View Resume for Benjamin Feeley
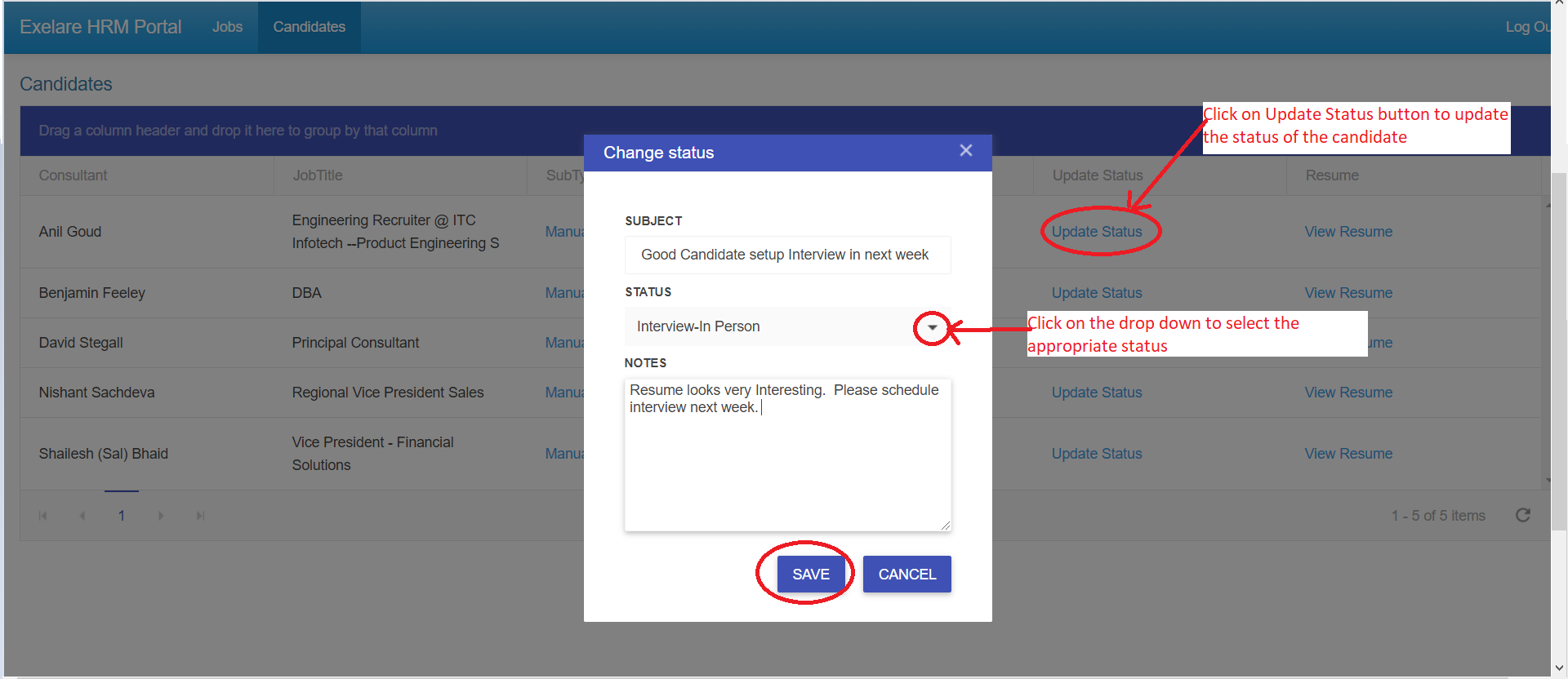Viewport: 1568px width, 679px height. [x=1348, y=293]
